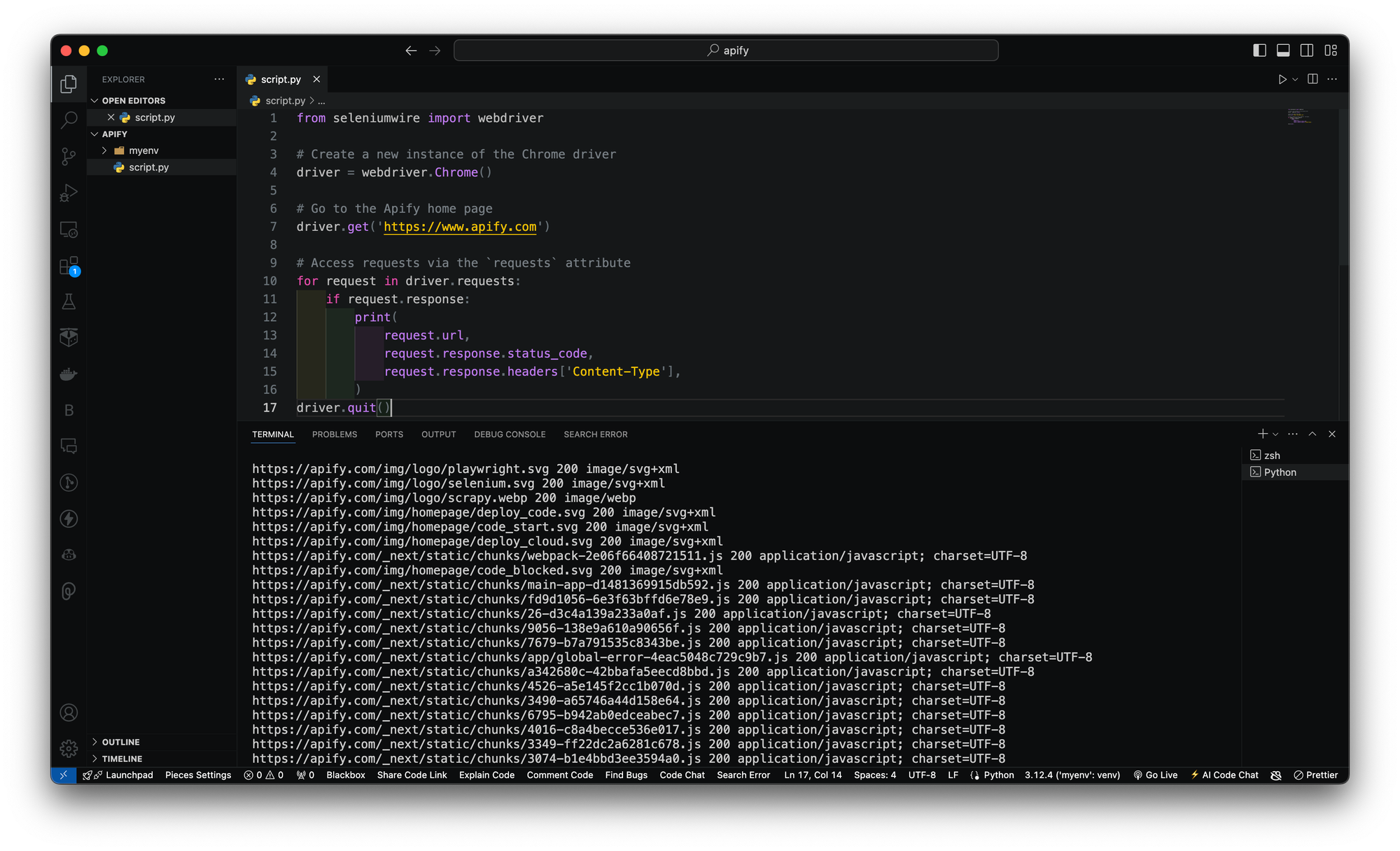1400x851 pixels.
Task: Open the Search view in the activity bar
Action: (68, 120)
